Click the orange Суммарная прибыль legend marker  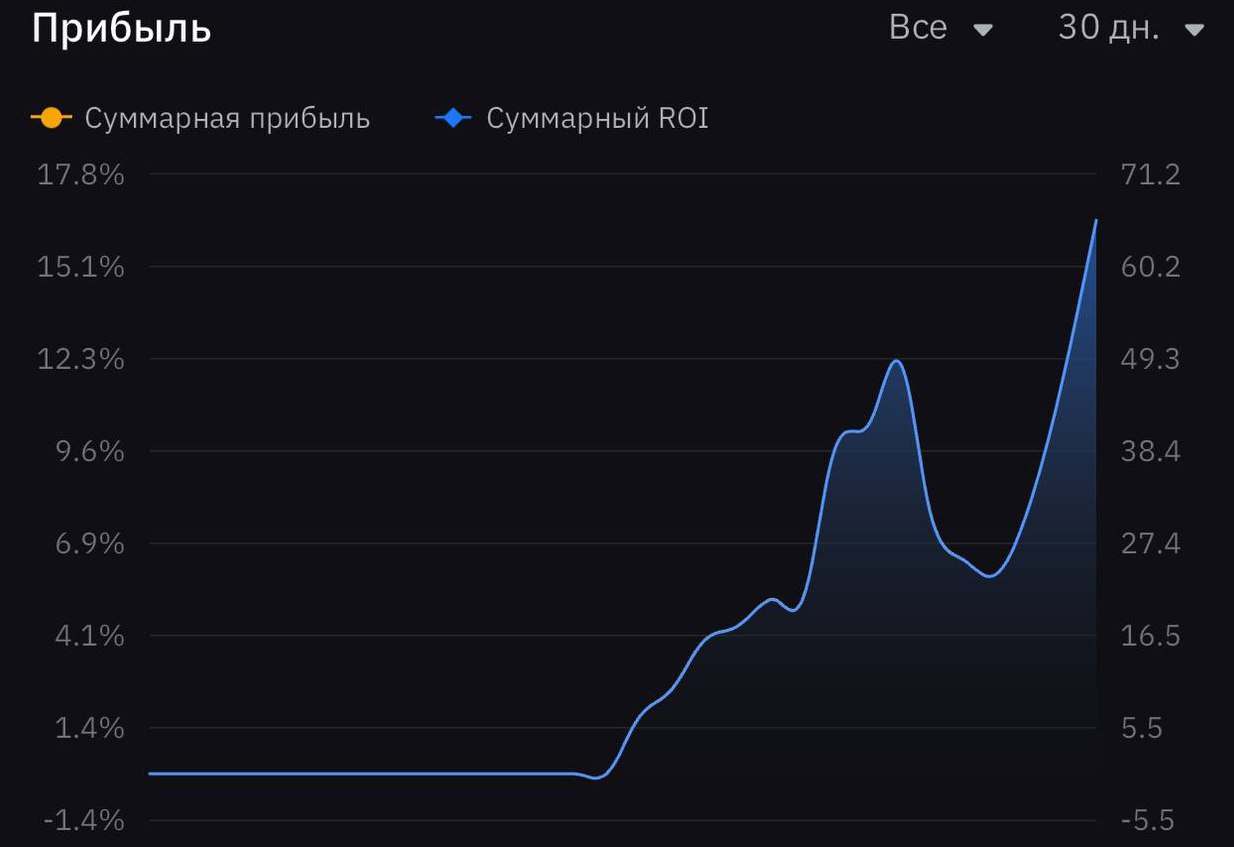point(52,118)
